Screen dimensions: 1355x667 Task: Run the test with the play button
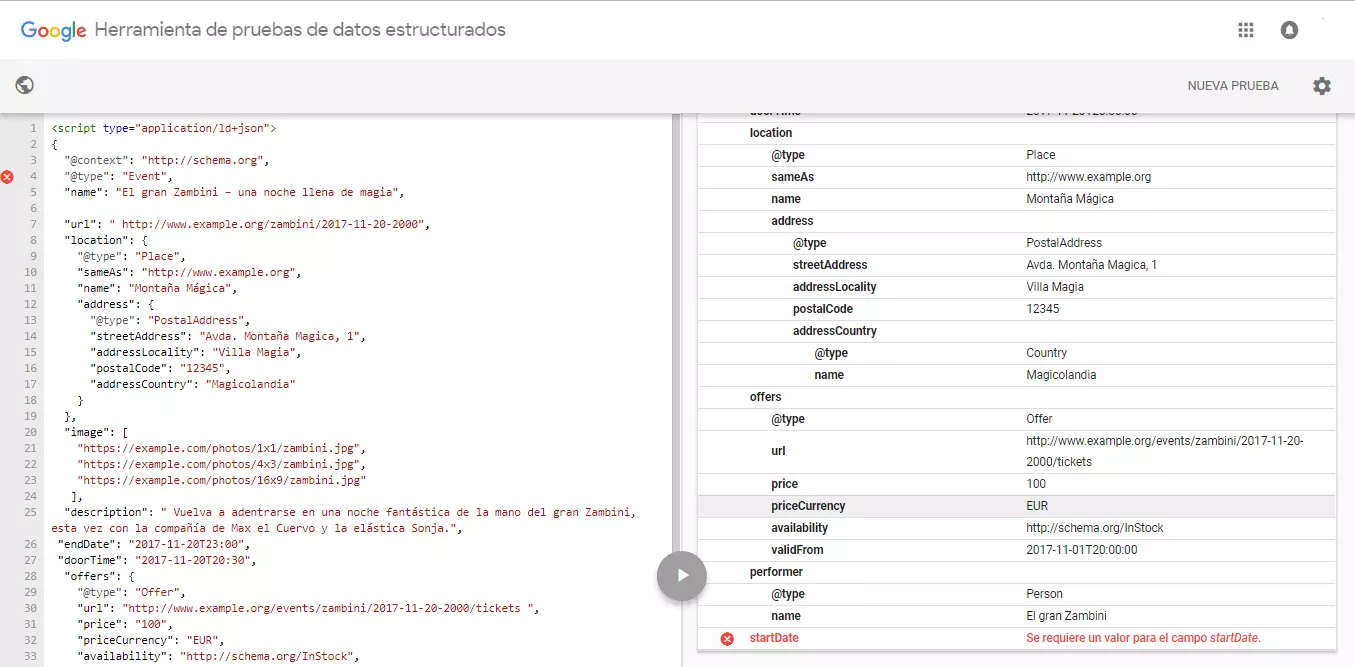(682, 575)
